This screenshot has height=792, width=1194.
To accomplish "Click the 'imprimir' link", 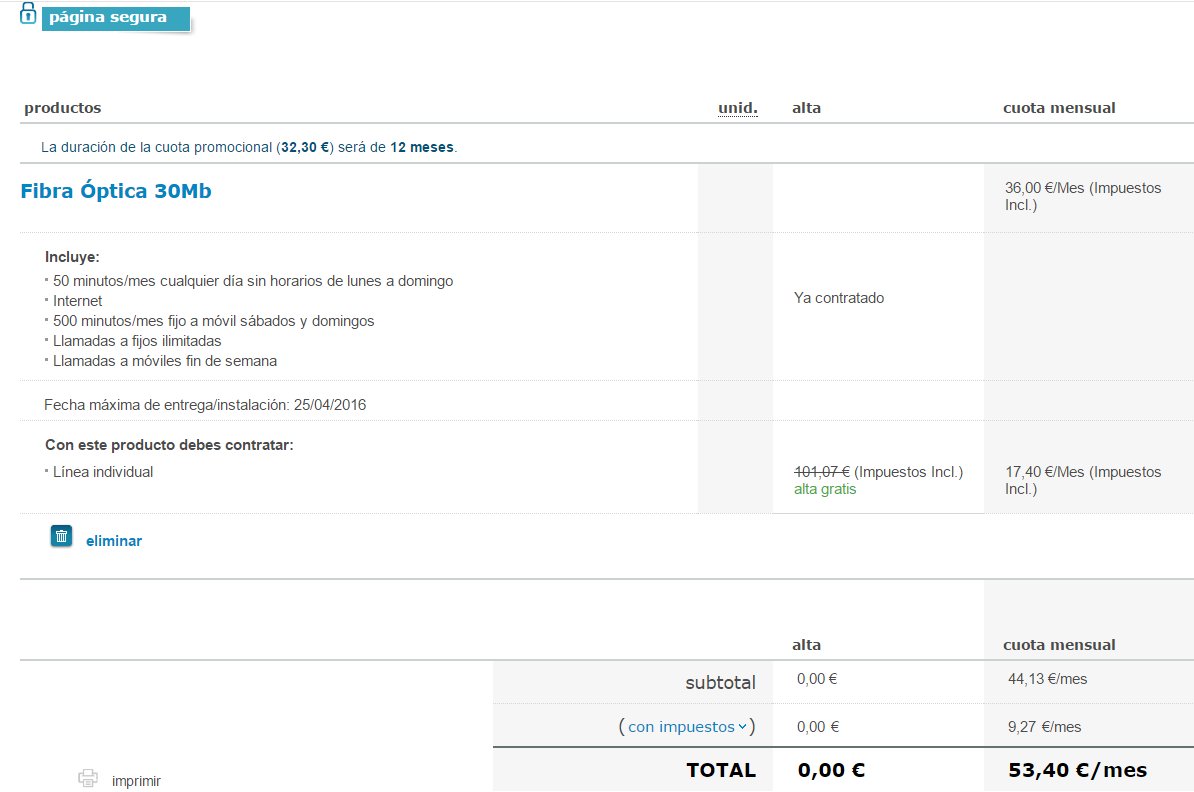I will pyautogui.click(x=136, y=781).
